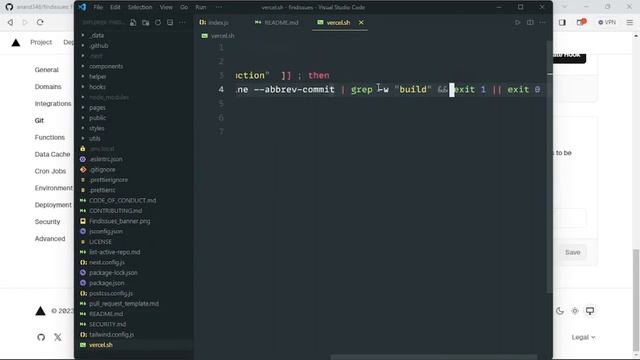Open Explorer more actions ellipsis
Screen dimensions: 640x360
coord(182,23)
